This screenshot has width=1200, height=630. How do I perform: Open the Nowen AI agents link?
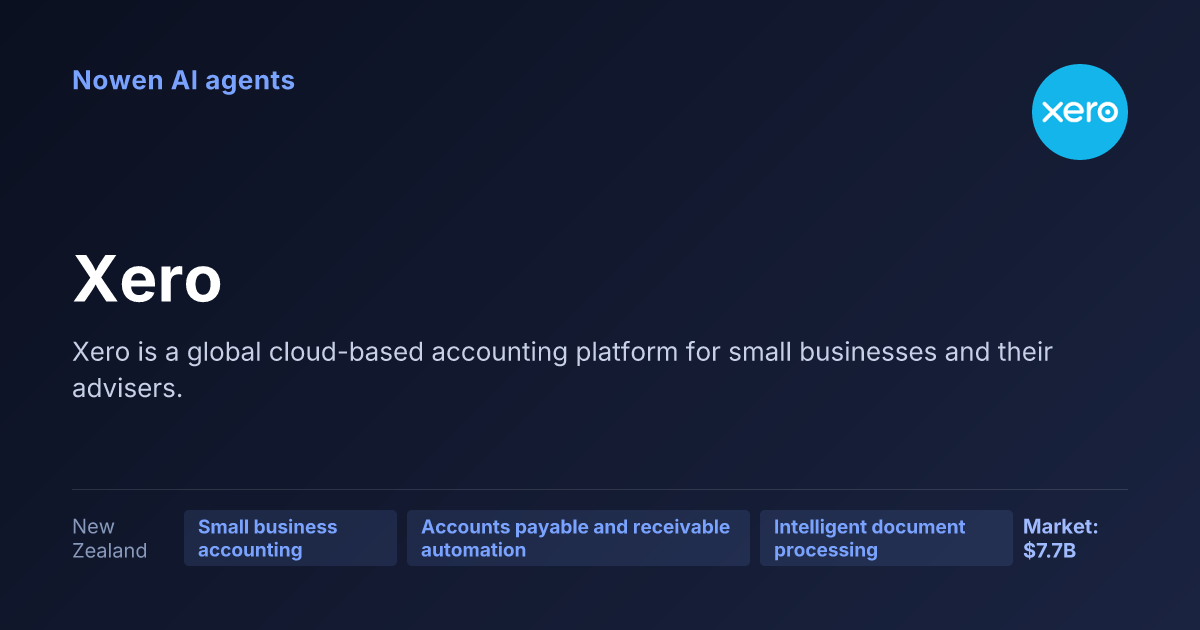click(183, 80)
